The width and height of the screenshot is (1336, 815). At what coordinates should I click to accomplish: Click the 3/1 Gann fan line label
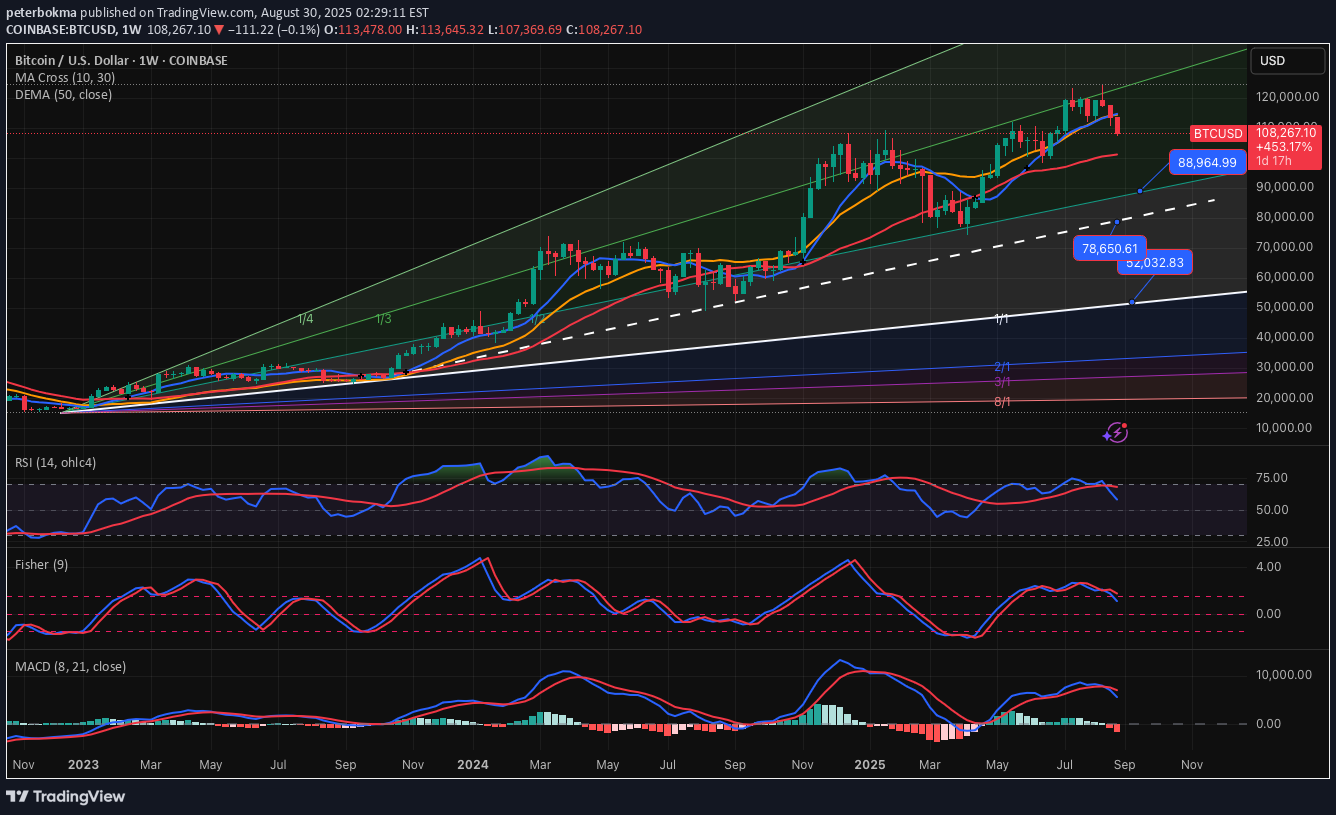tap(1001, 382)
